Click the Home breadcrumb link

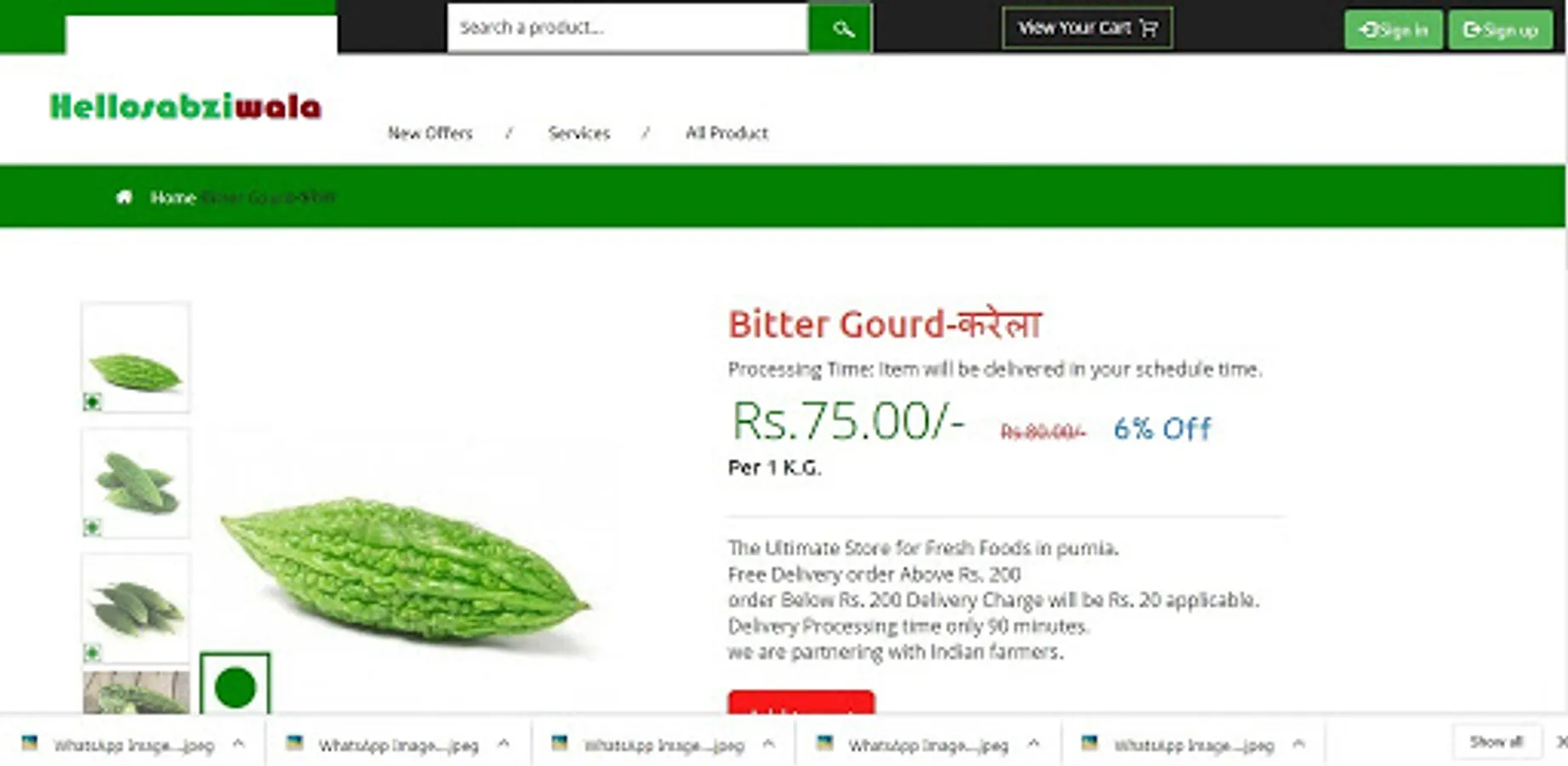click(x=173, y=197)
